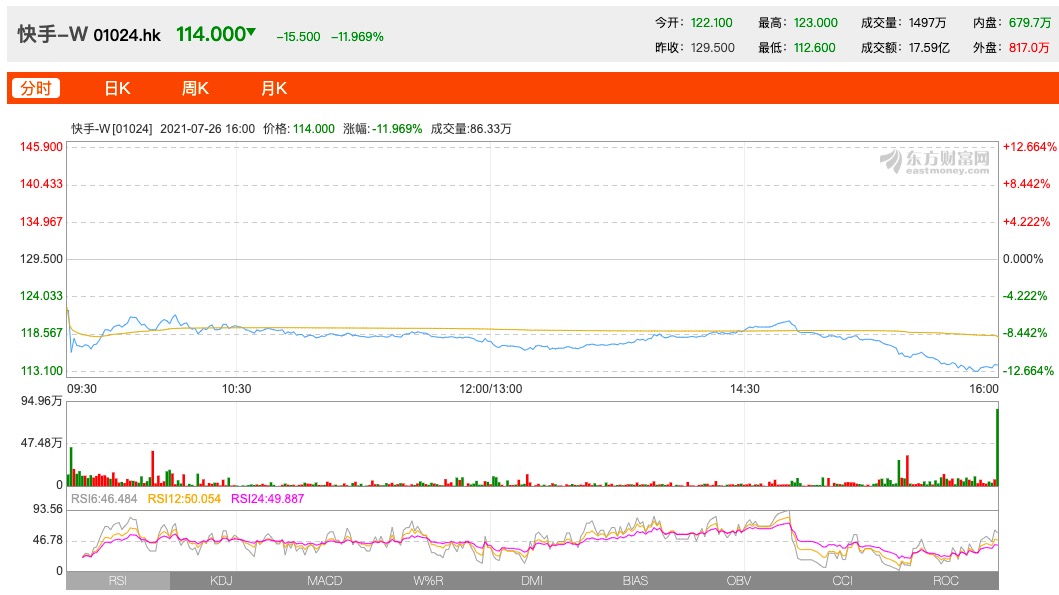Click the 12:00/13:00 time axis label
1059x595 pixels.
[x=491, y=389]
